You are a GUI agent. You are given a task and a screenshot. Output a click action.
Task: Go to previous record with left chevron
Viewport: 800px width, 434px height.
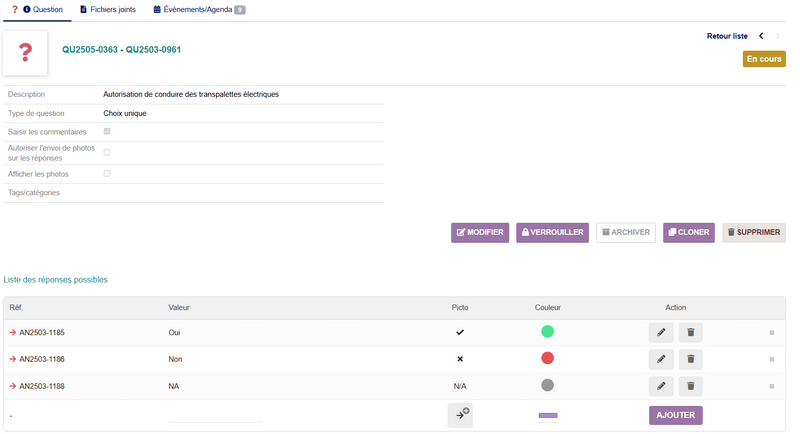click(x=761, y=36)
